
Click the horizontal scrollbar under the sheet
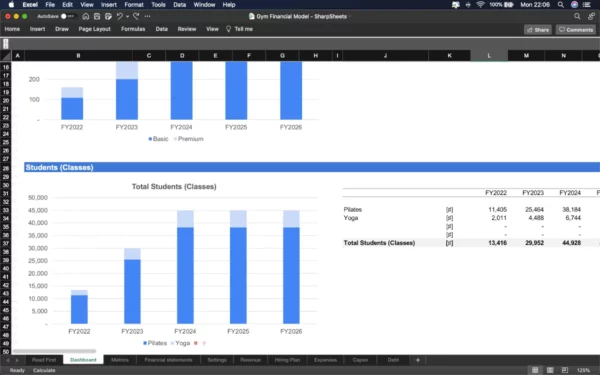(x=54, y=351)
